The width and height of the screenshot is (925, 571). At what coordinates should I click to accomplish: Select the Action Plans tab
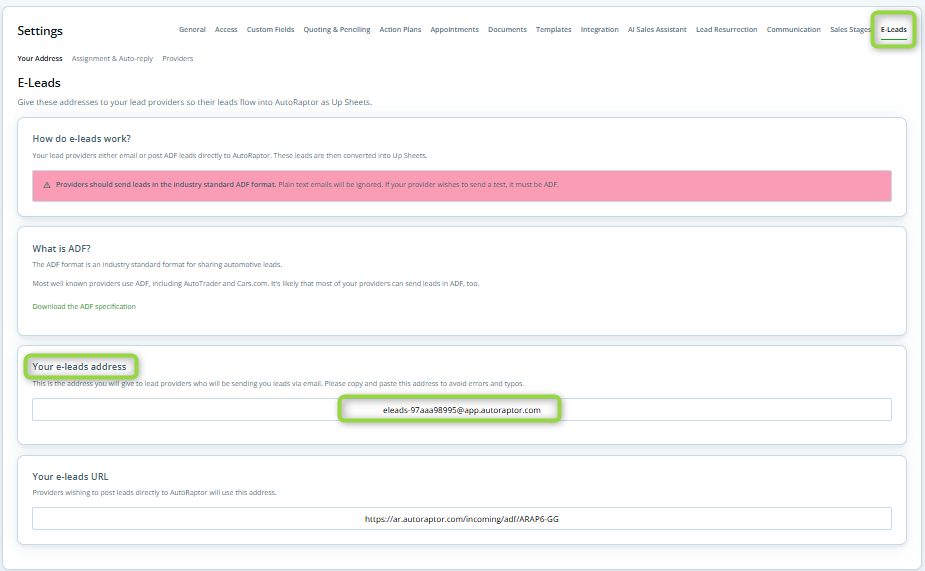(400, 29)
